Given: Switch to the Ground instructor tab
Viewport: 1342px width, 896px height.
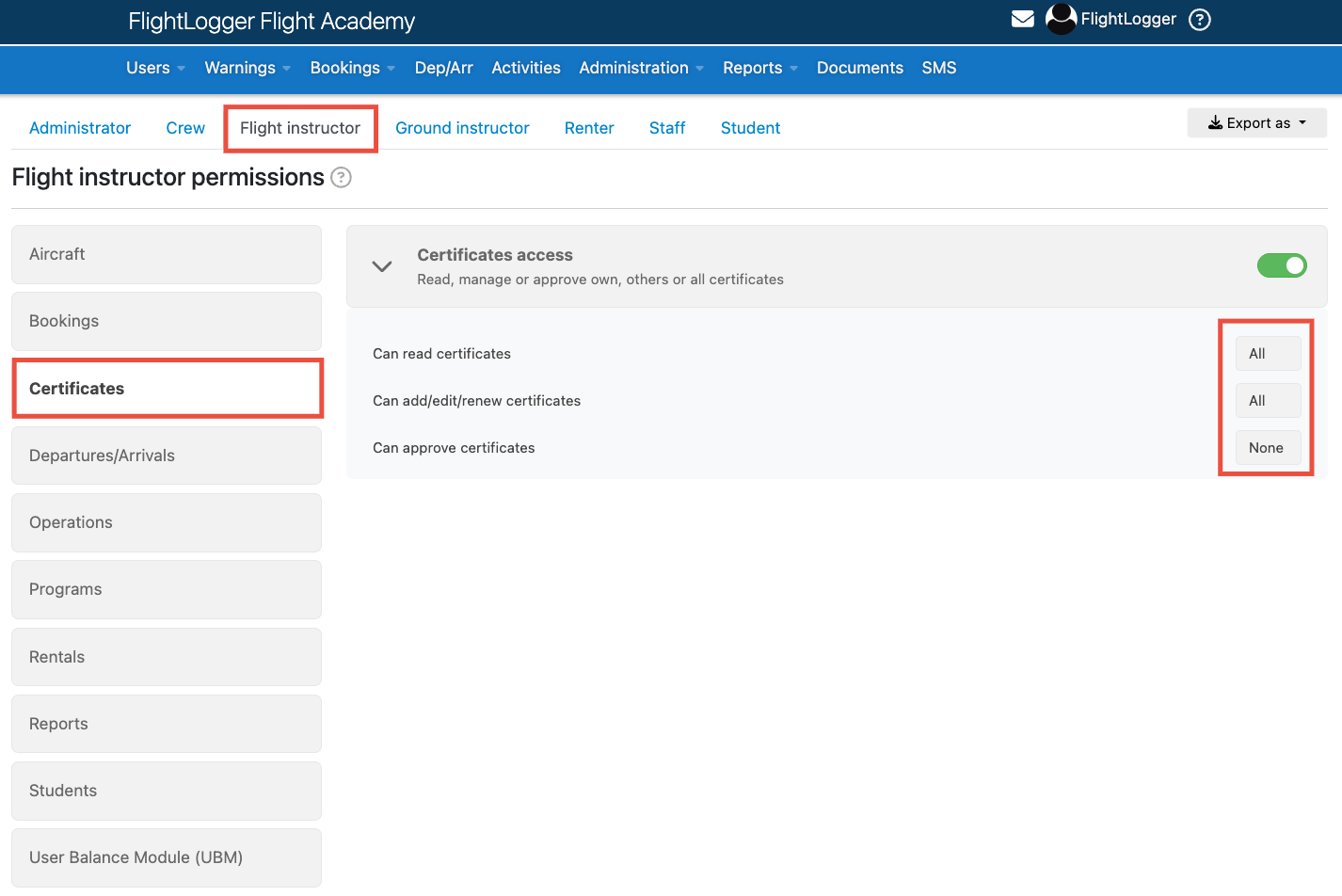Looking at the screenshot, I should (x=462, y=127).
